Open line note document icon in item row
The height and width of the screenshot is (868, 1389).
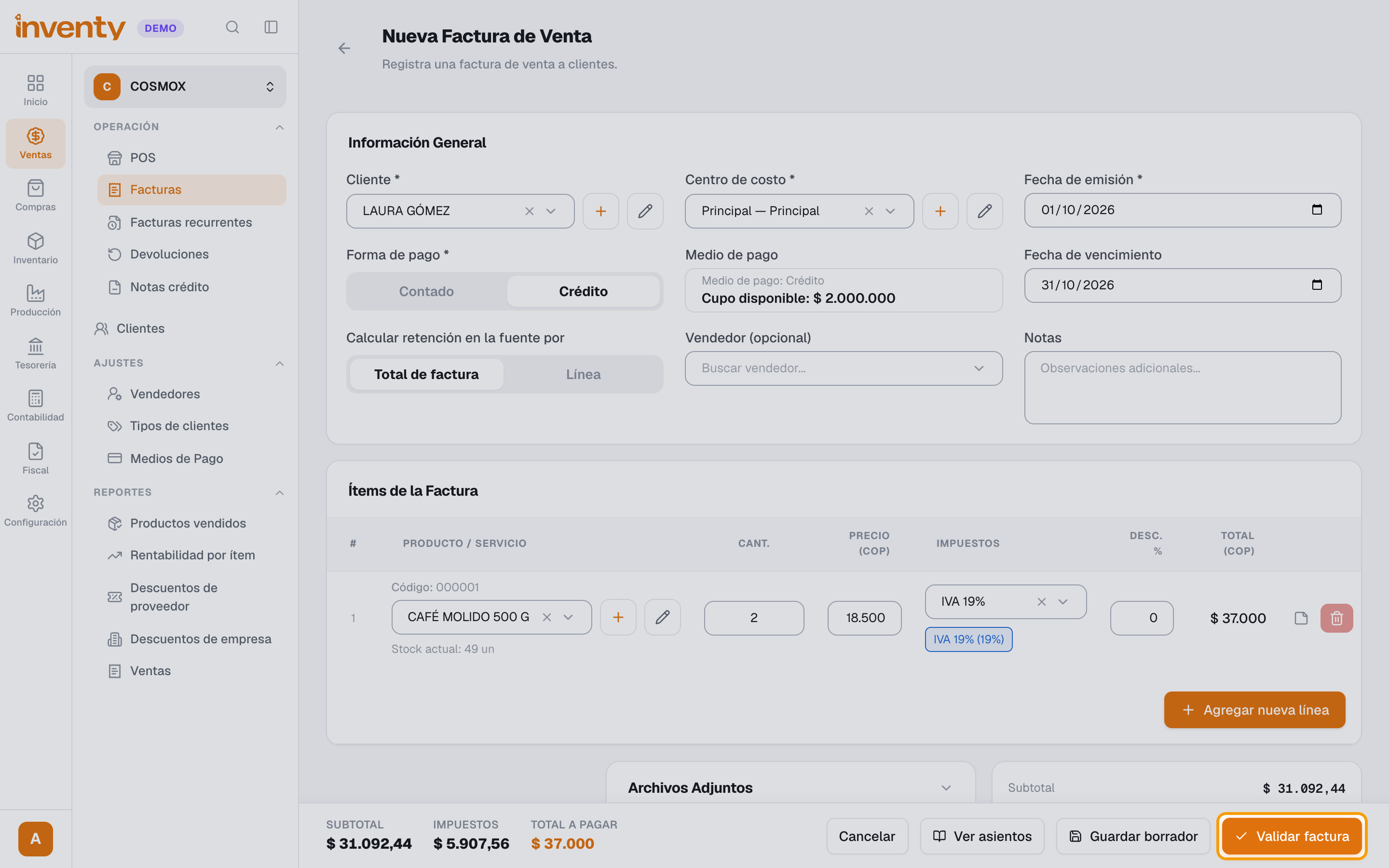click(1301, 618)
